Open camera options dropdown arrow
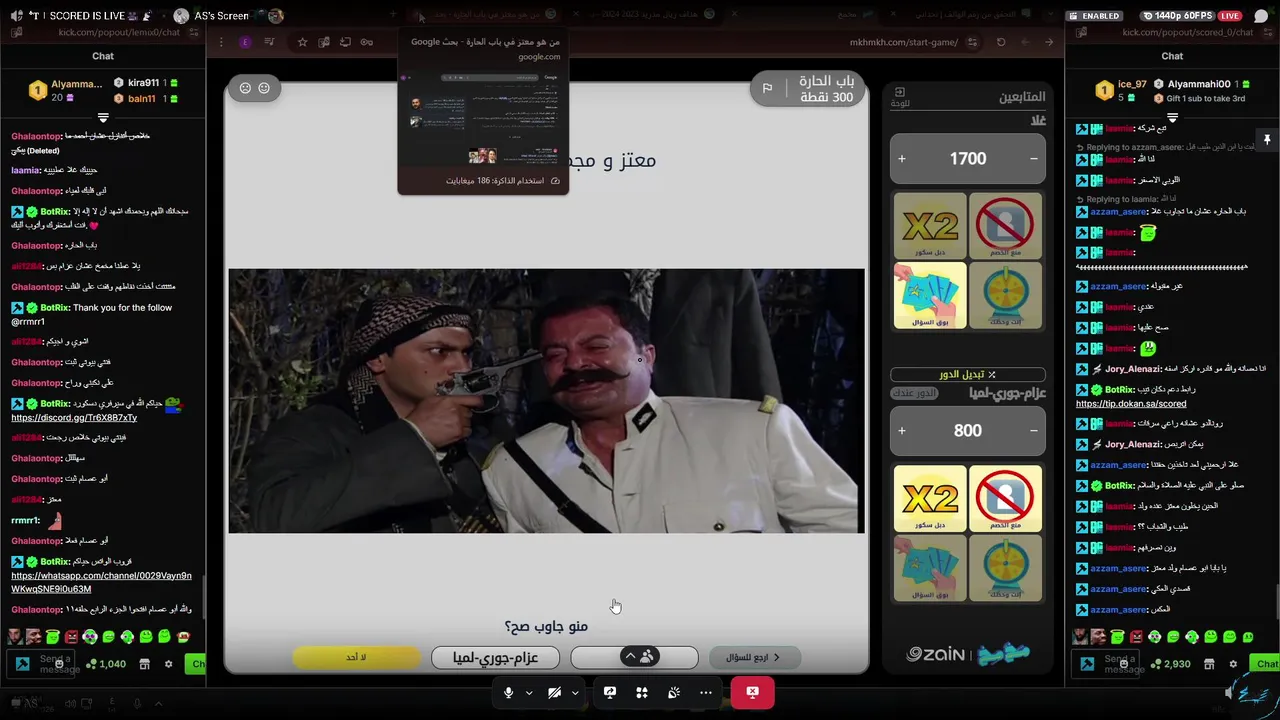 (575, 692)
